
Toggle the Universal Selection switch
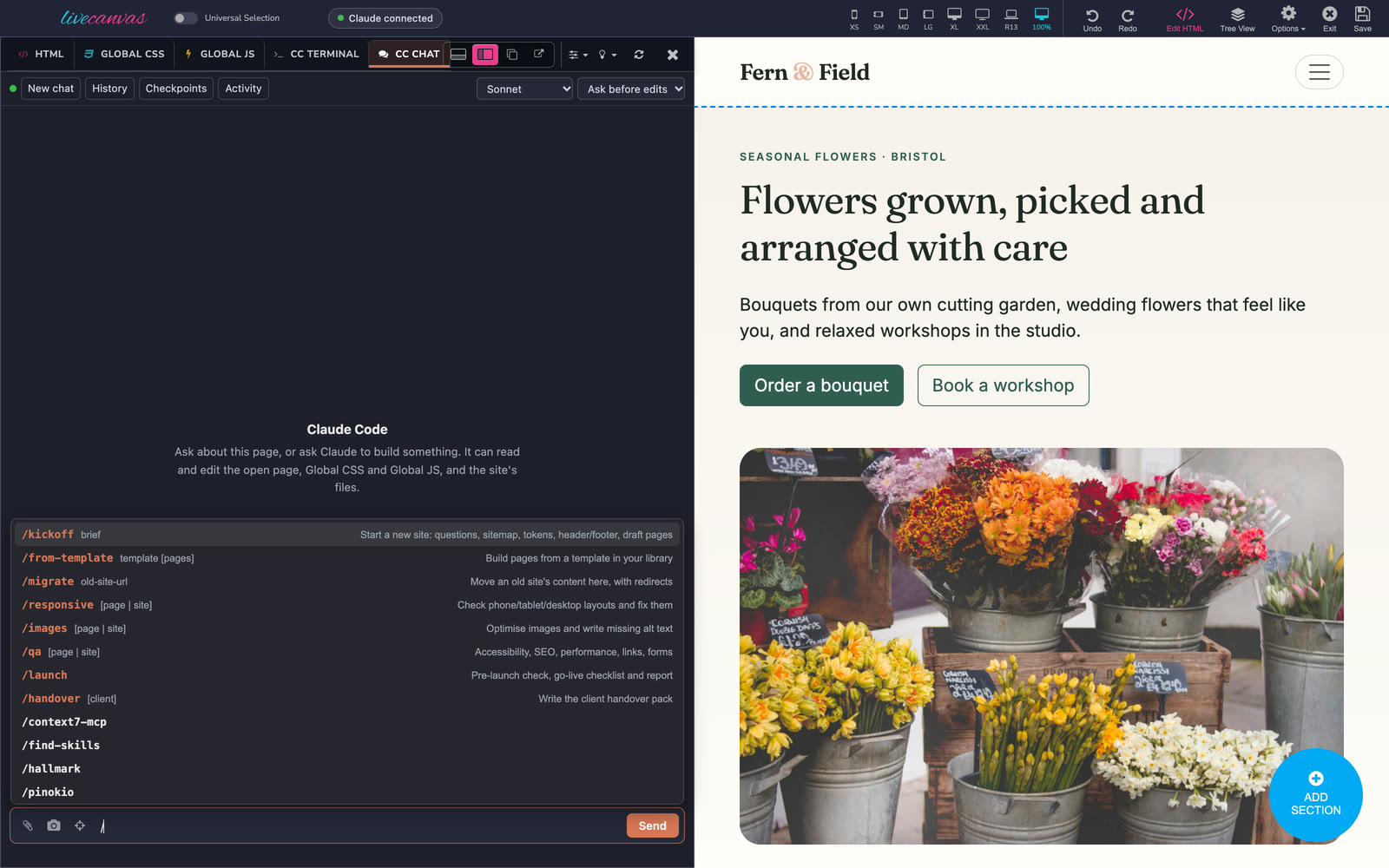184,17
